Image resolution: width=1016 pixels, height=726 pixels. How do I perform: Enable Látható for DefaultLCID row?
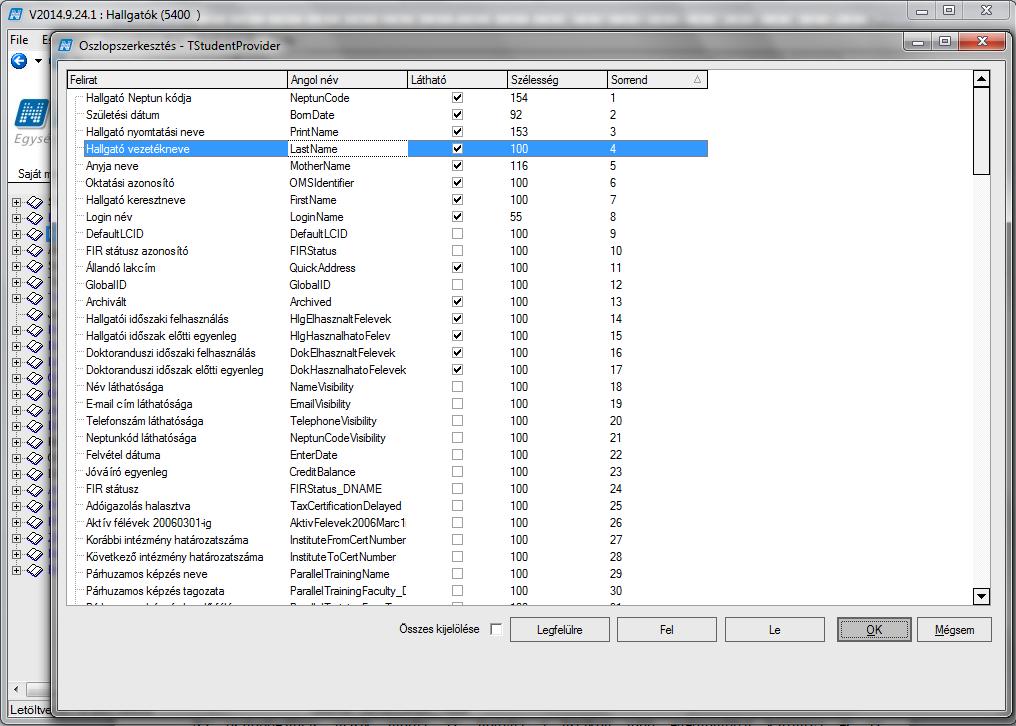(x=457, y=233)
